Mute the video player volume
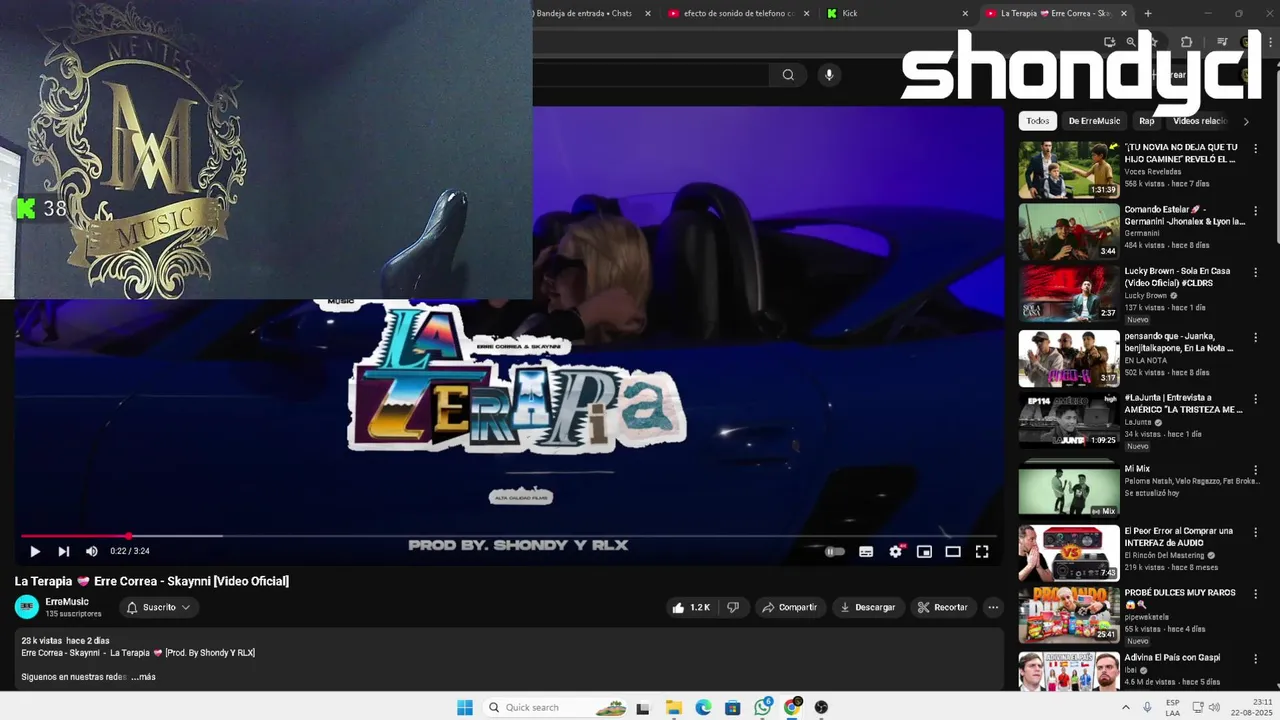Screen dimensions: 1280x720 coord(92,551)
